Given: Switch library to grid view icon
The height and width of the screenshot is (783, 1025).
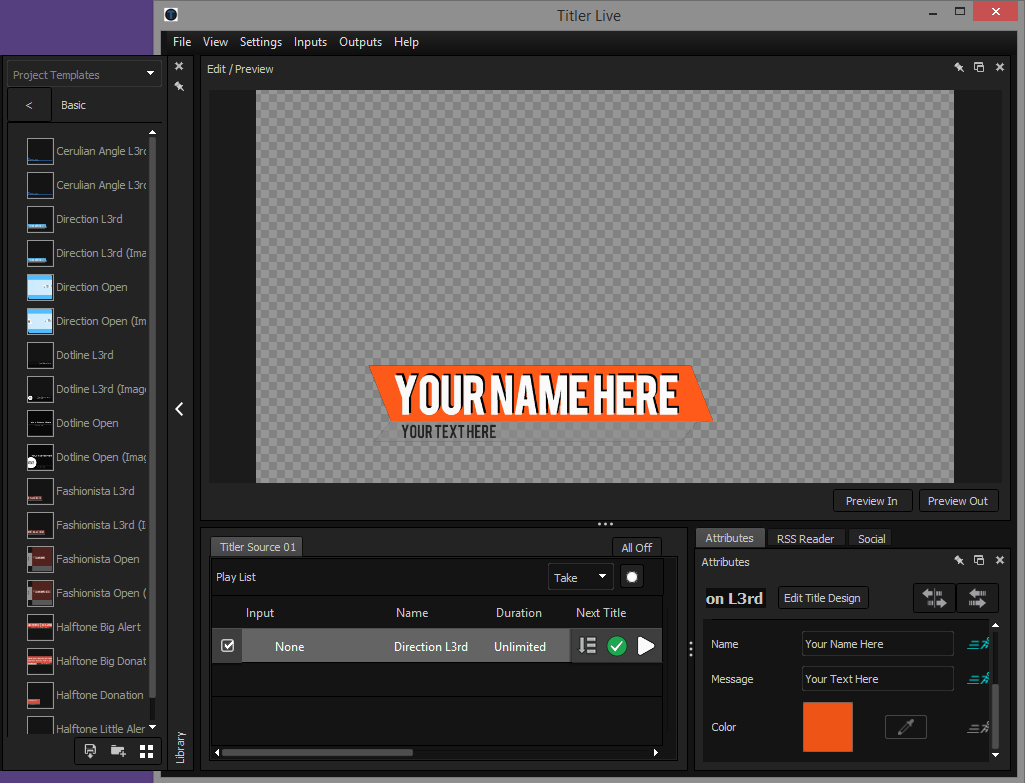Looking at the screenshot, I should (x=147, y=751).
